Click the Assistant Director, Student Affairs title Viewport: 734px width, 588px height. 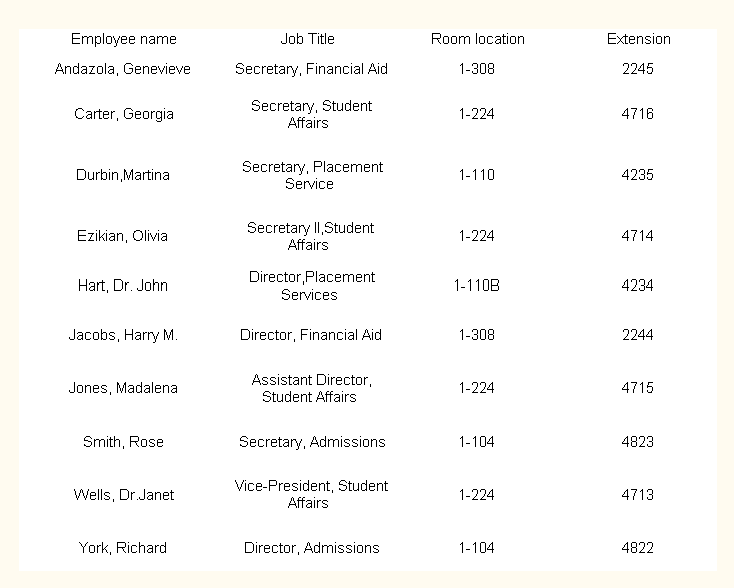point(310,388)
